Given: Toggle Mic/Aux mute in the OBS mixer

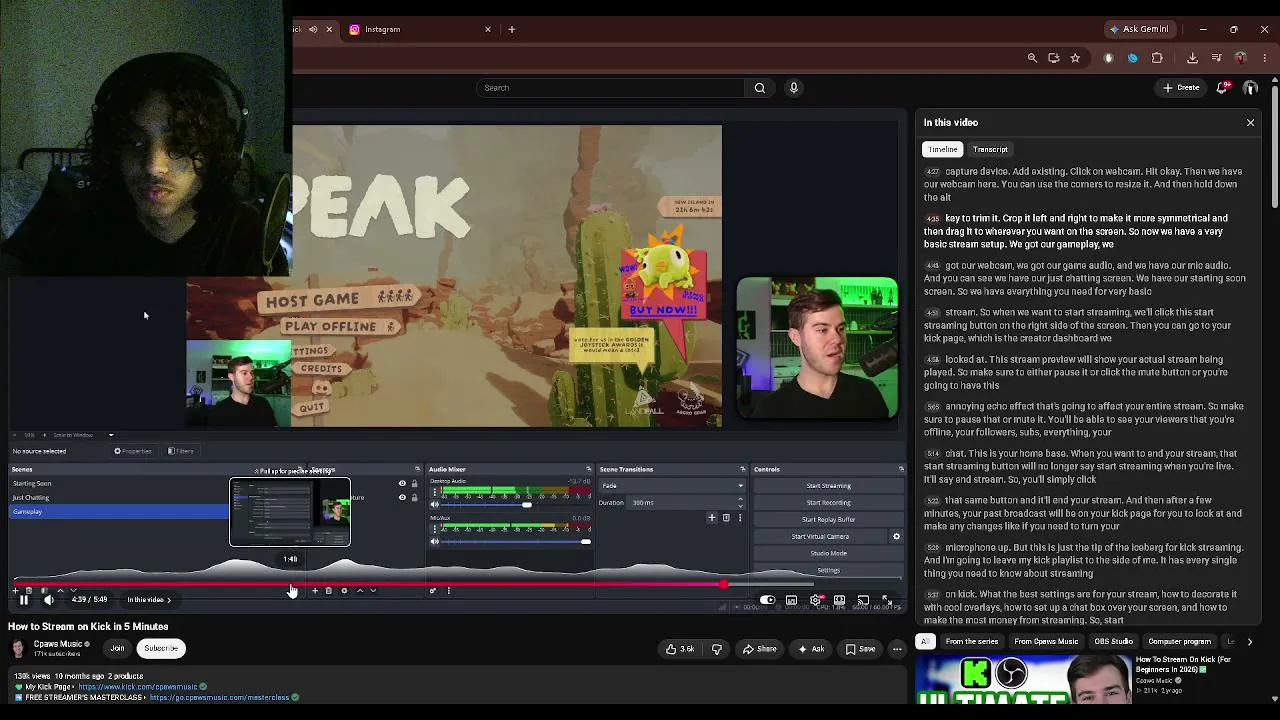Looking at the screenshot, I should (435, 541).
